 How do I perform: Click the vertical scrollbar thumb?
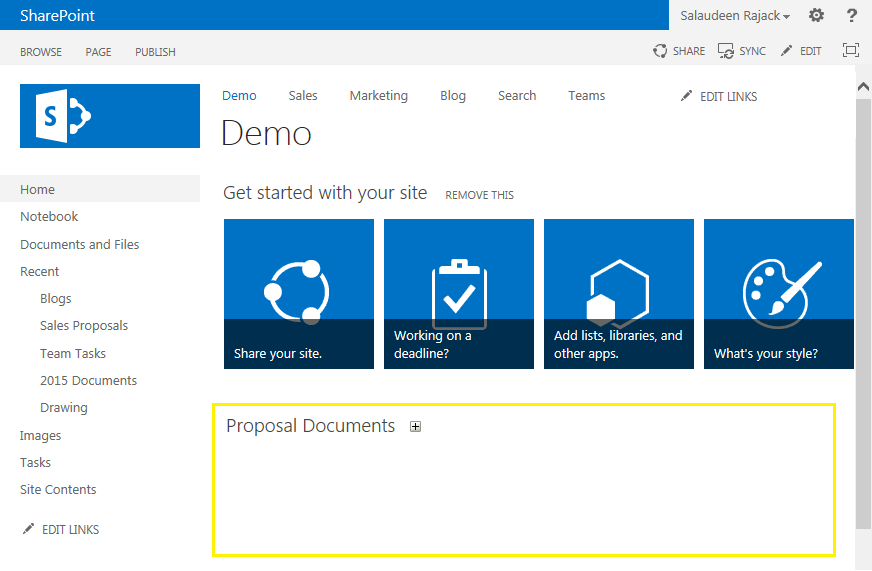(x=863, y=314)
